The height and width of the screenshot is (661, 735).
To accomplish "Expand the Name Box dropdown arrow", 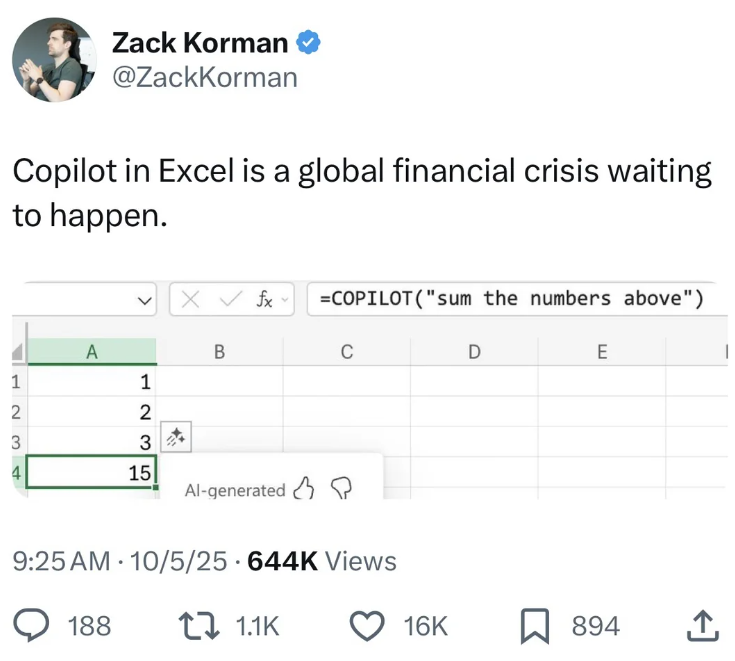I will coord(146,299).
